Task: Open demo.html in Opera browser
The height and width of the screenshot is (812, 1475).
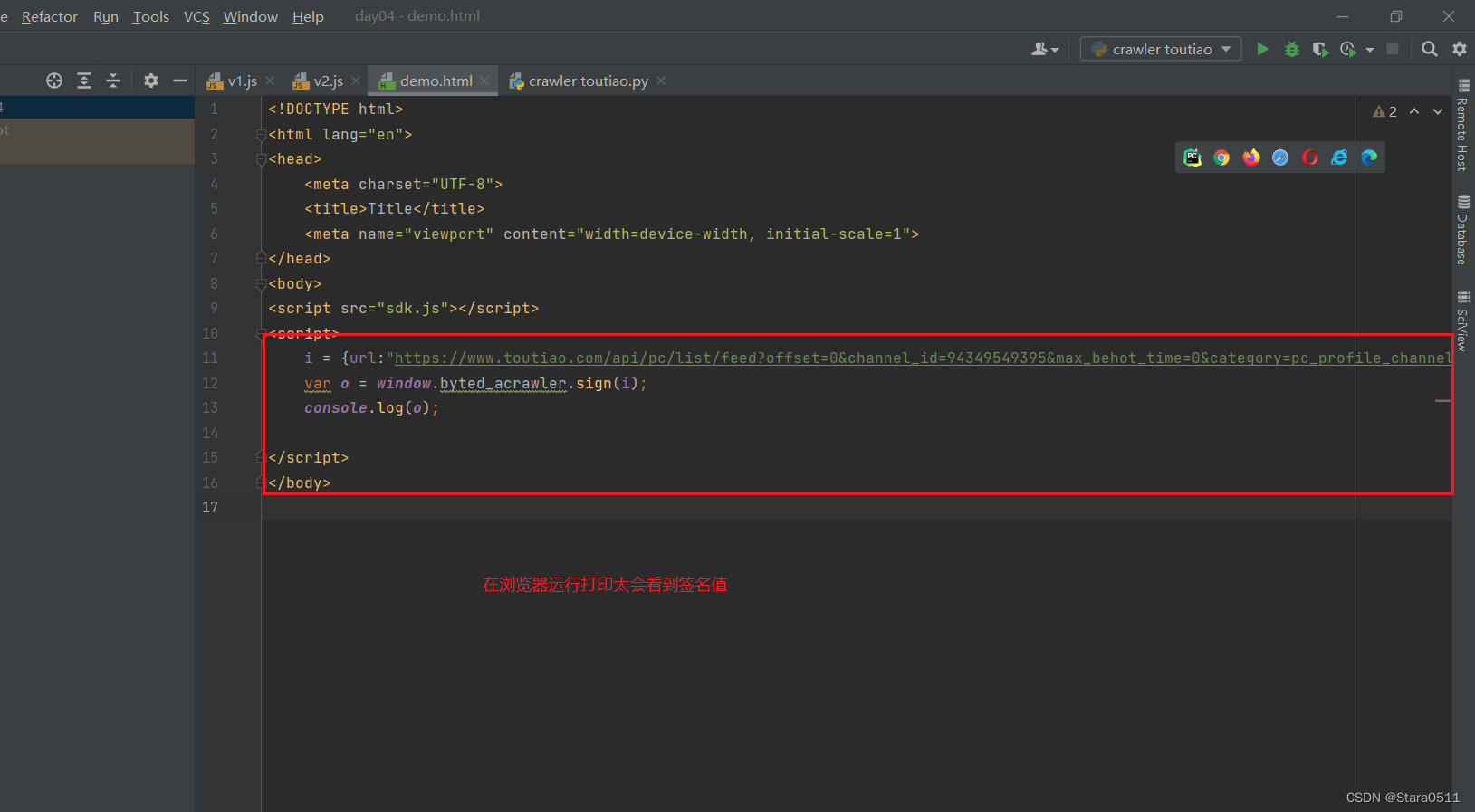Action: [x=1310, y=158]
